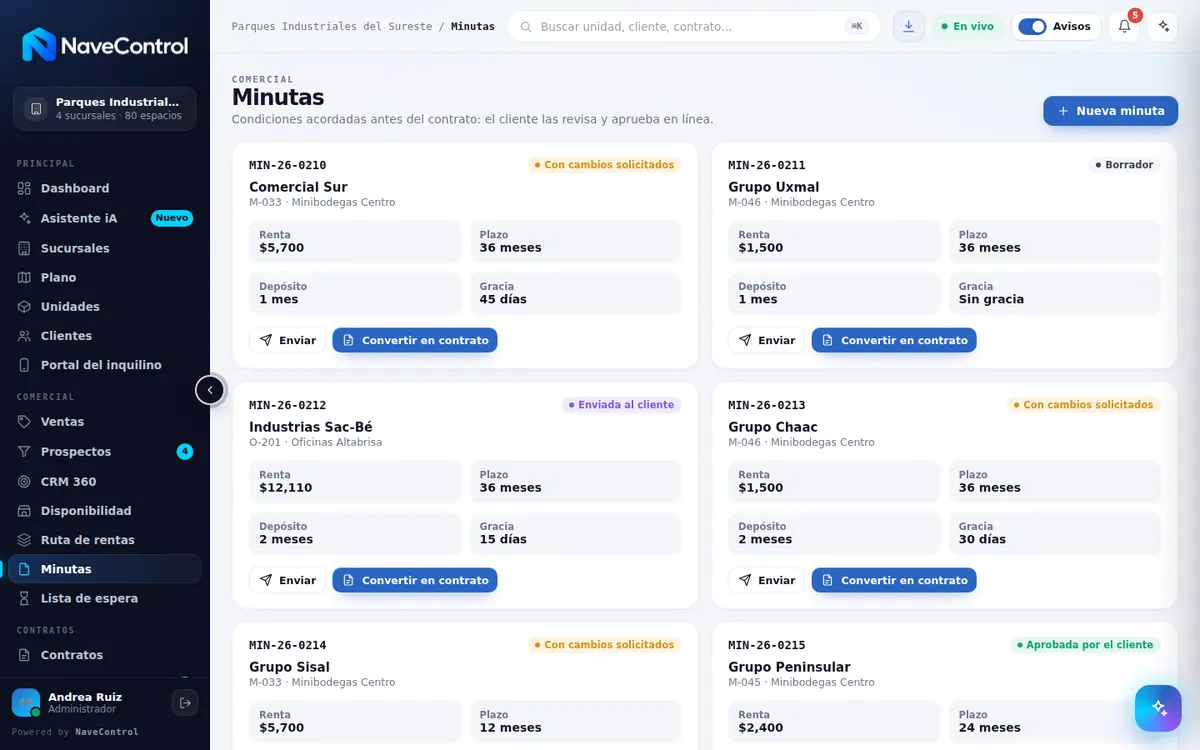Click the NaveControl logo icon
1200x750 pixels.
[x=39, y=45]
